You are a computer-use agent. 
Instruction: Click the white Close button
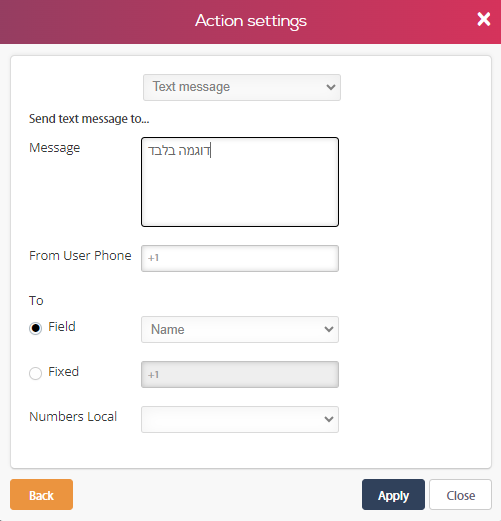pos(461,495)
